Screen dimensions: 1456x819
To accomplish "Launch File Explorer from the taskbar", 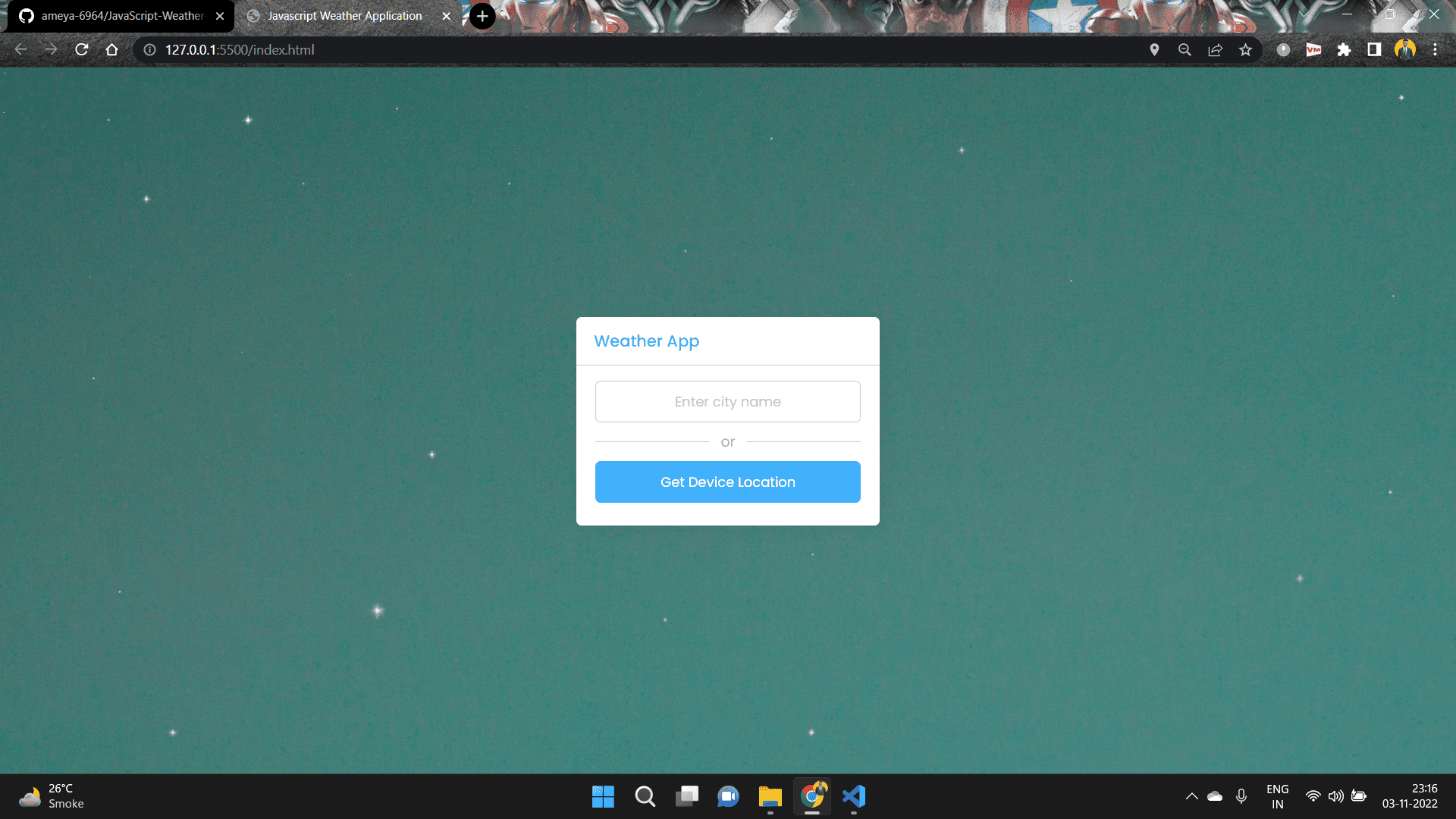I will point(770,796).
